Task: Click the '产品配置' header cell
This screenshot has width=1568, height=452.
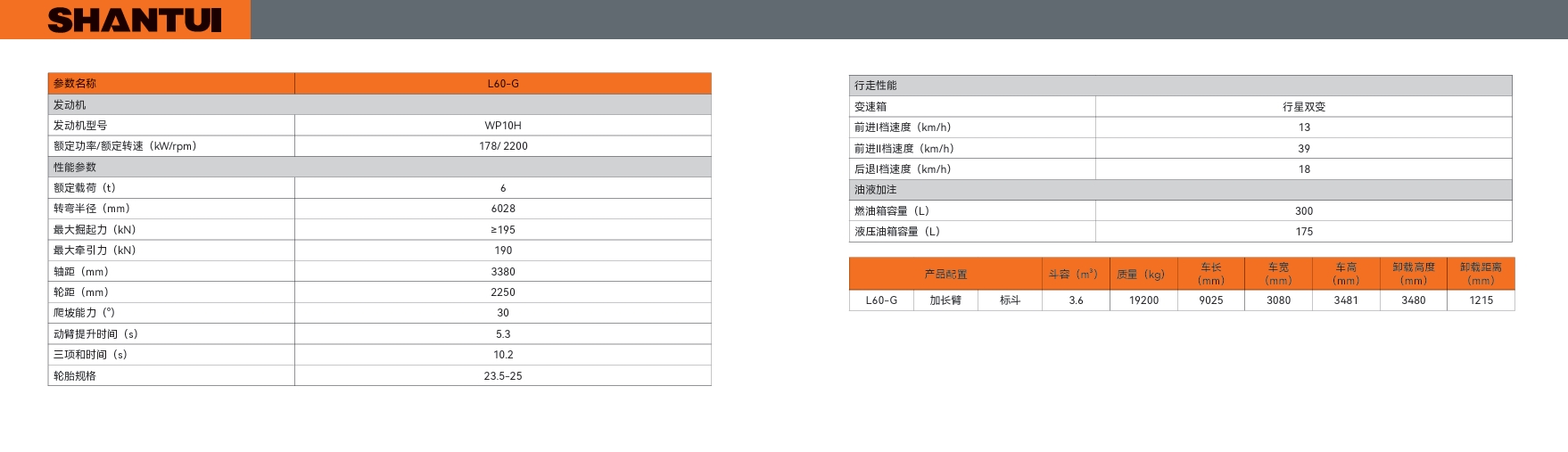Action: point(945,275)
